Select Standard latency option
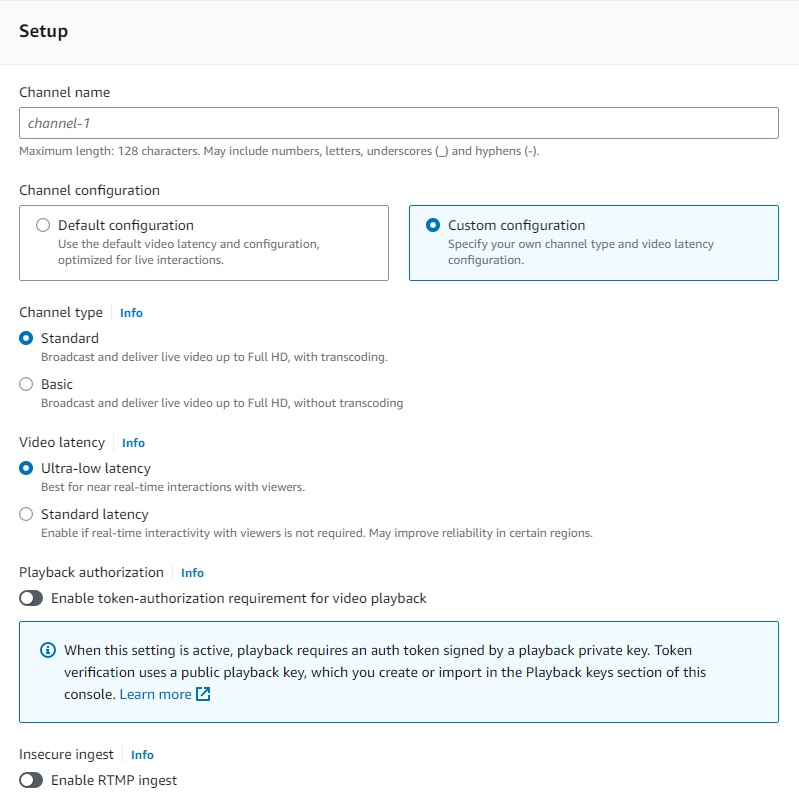 coord(26,514)
